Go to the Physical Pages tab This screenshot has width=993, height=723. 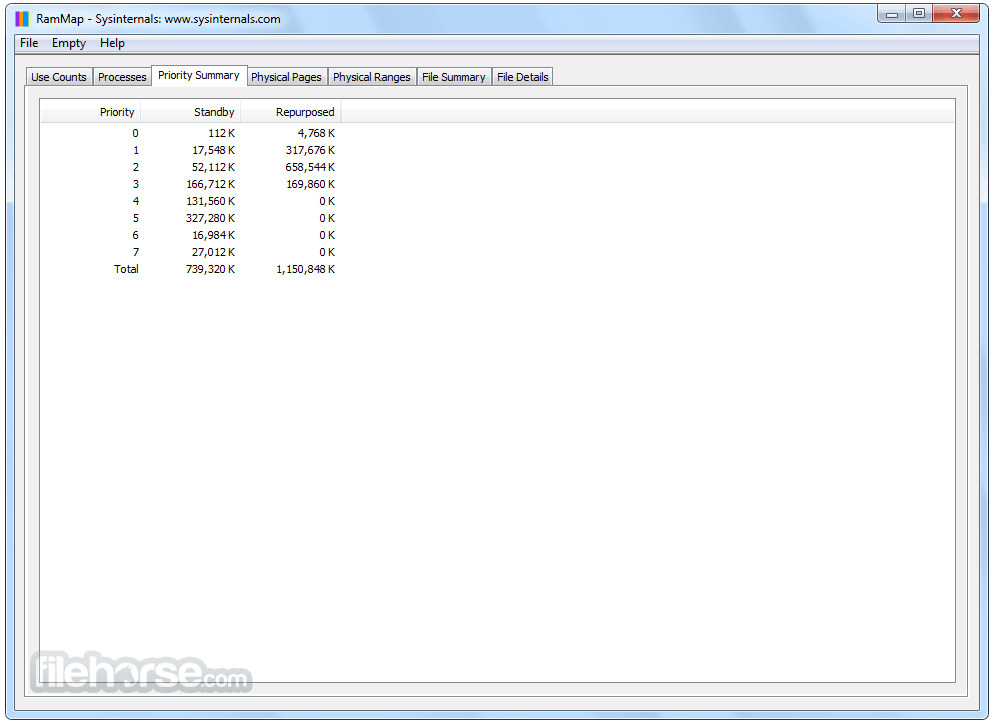(286, 77)
